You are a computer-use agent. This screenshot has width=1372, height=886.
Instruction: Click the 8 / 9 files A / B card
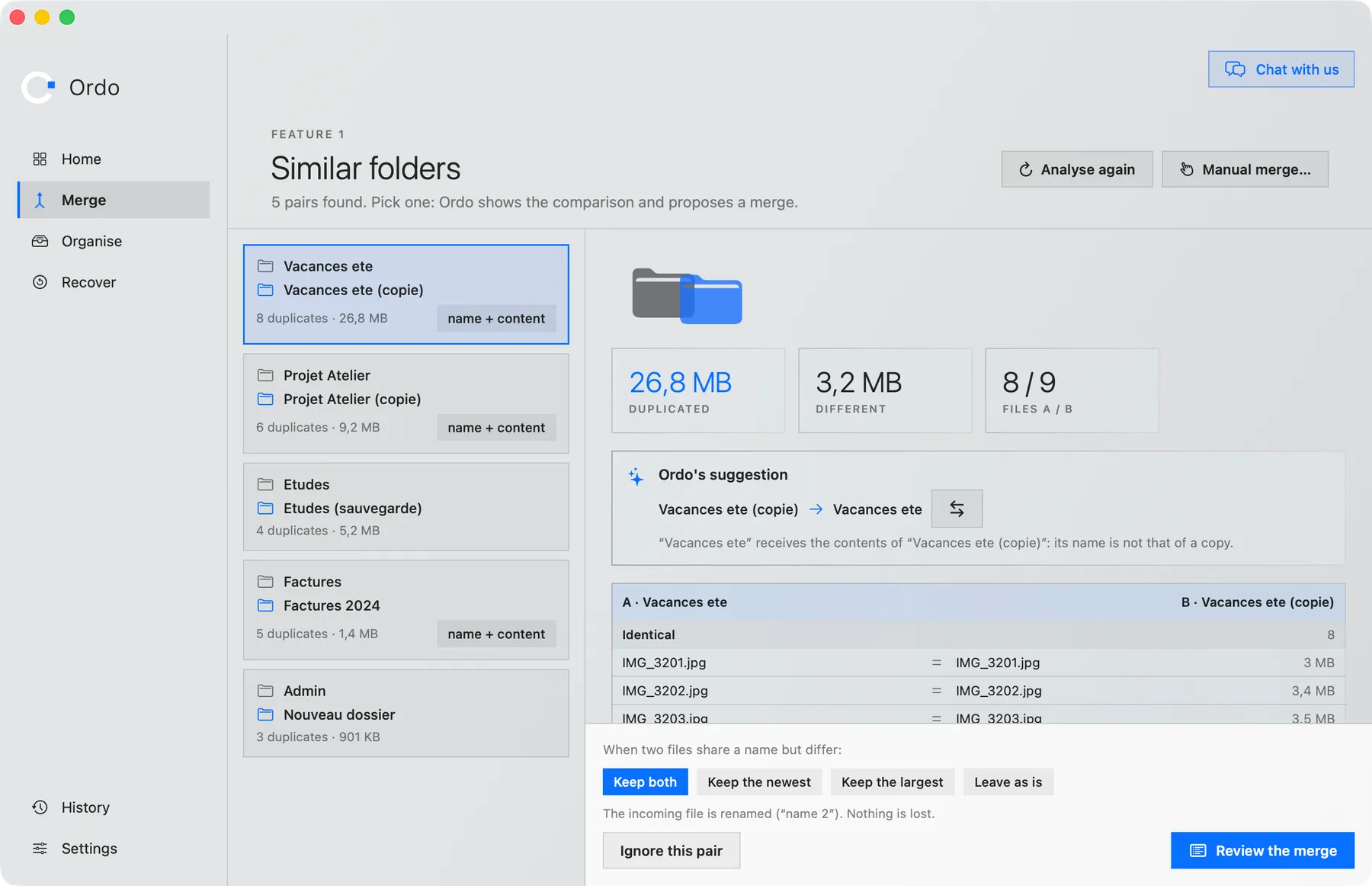coord(1072,390)
